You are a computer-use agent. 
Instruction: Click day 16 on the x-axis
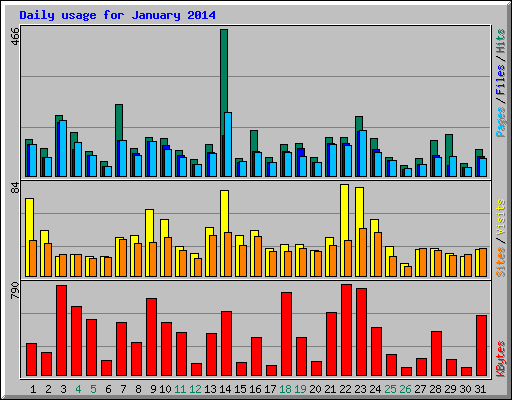(255, 389)
